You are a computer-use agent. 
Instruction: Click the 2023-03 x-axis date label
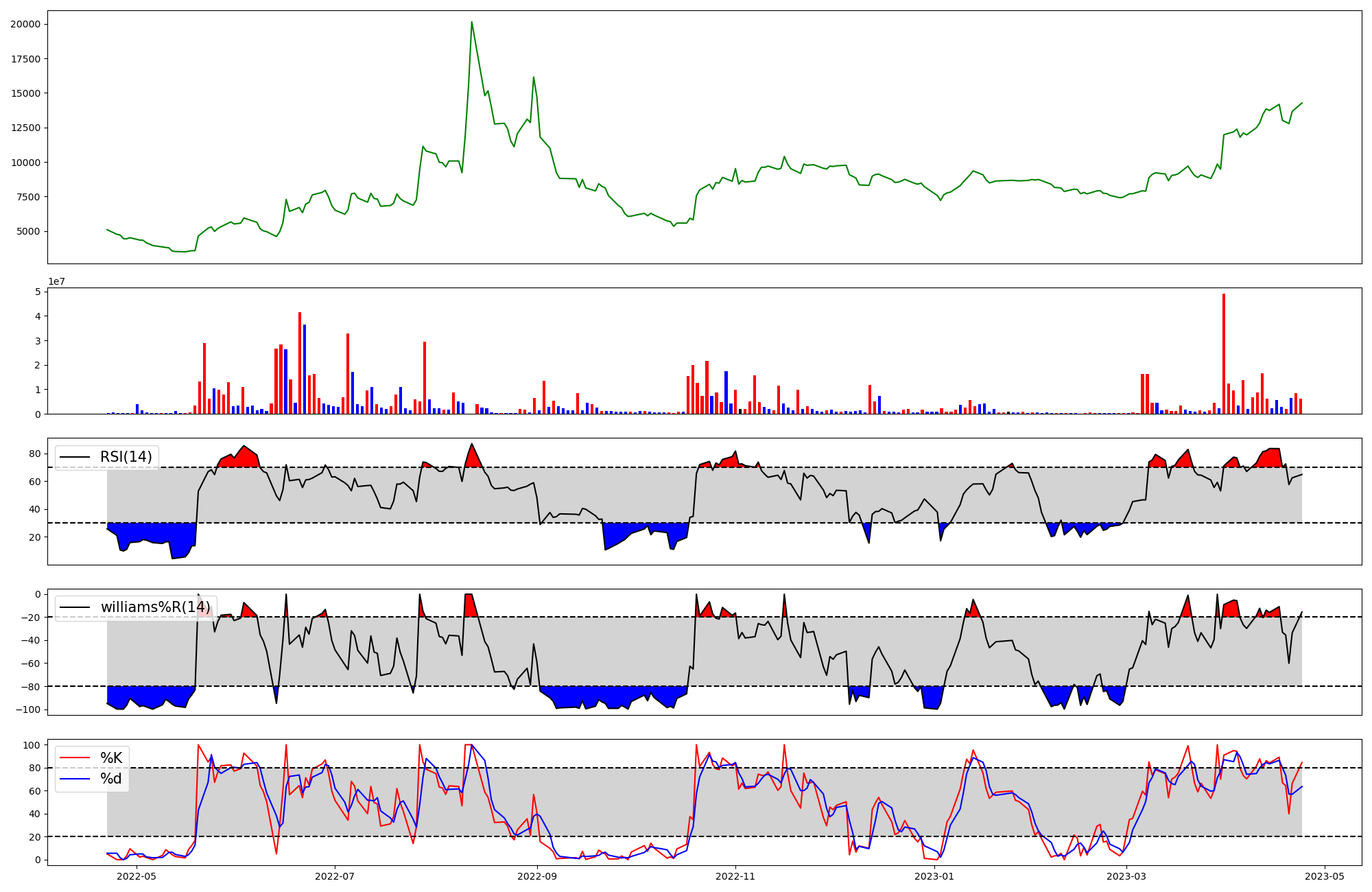pos(1126,876)
